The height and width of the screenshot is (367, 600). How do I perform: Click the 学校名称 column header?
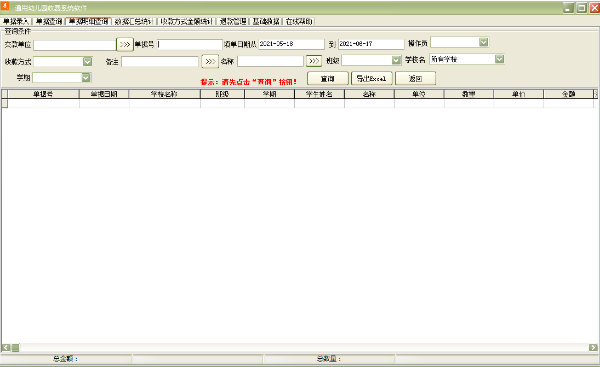point(165,94)
